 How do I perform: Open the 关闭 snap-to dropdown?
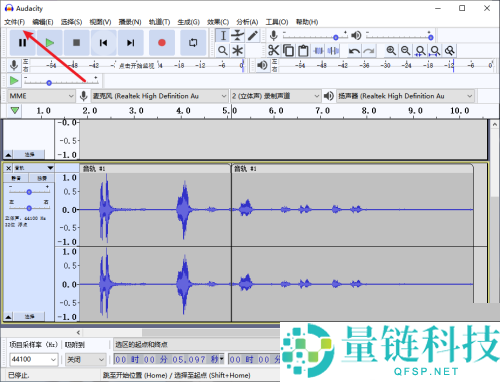pos(86,359)
